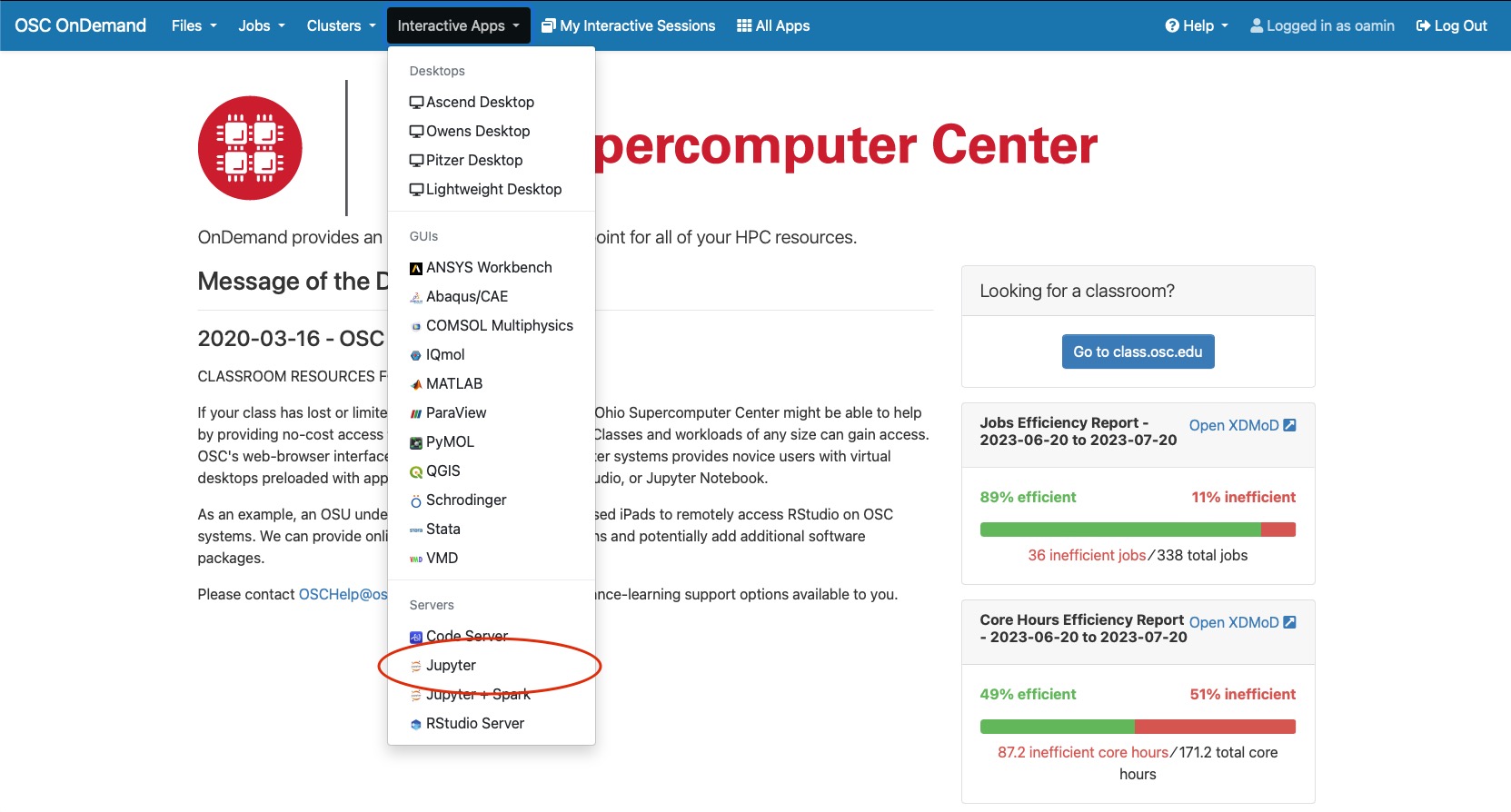The image size is (1511, 812).
Task: Click the Abaqus/CAE app icon
Action: click(416, 297)
